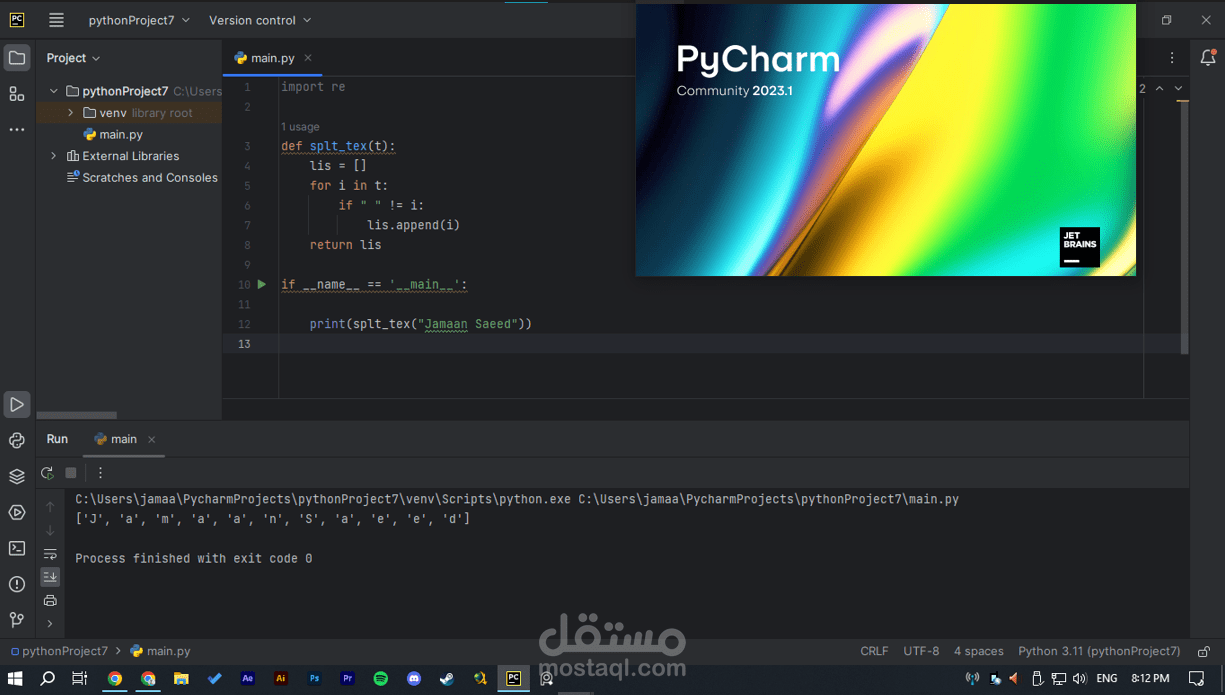The height and width of the screenshot is (695, 1225).
Task: Open After Effects from the taskbar
Action: coord(248,678)
